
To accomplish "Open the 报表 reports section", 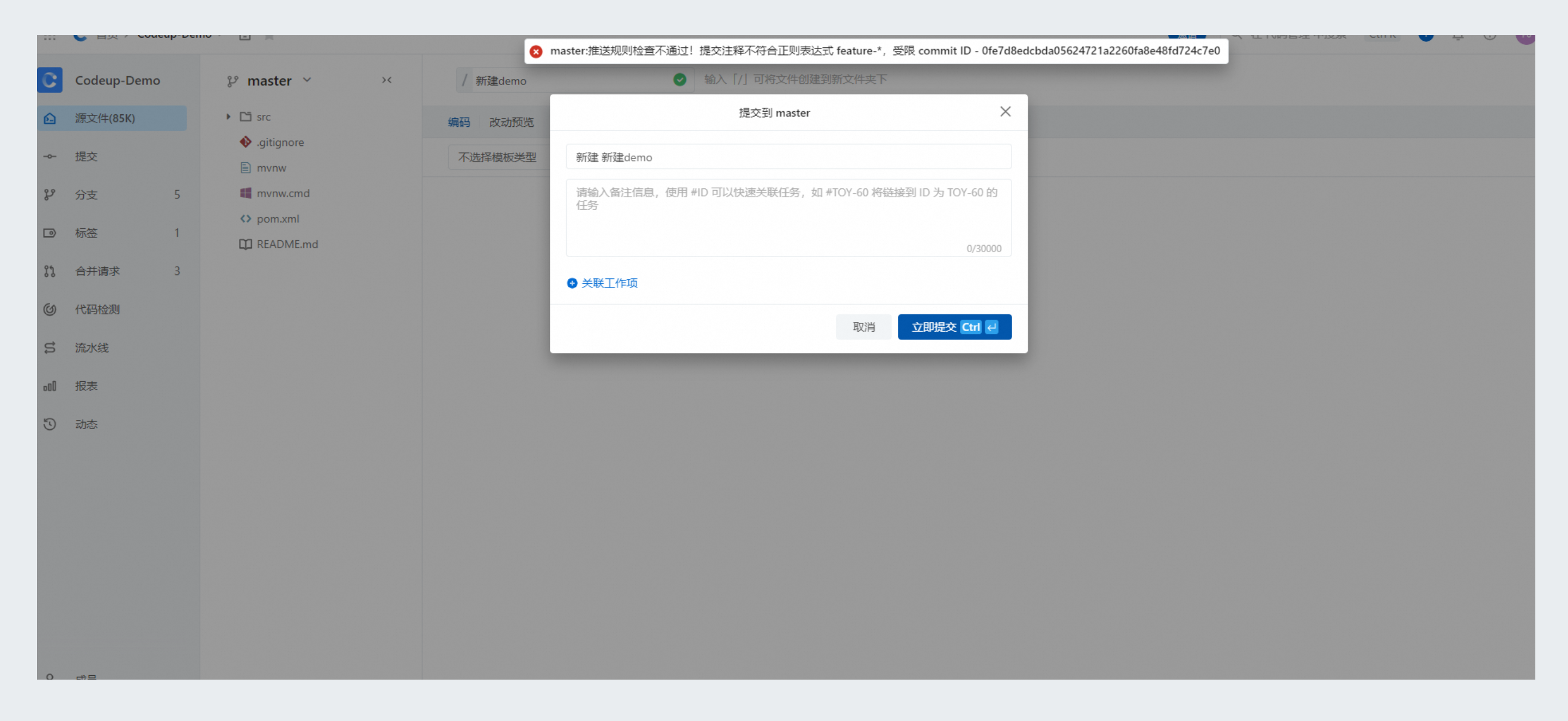I will coord(86,386).
